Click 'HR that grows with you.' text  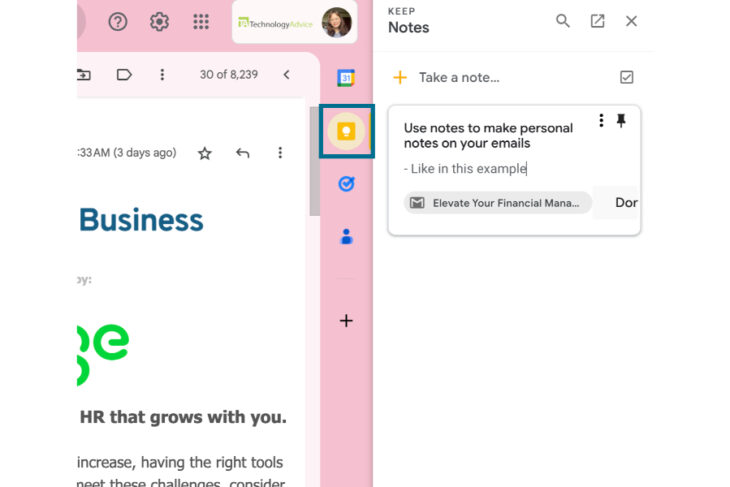click(183, 417)
